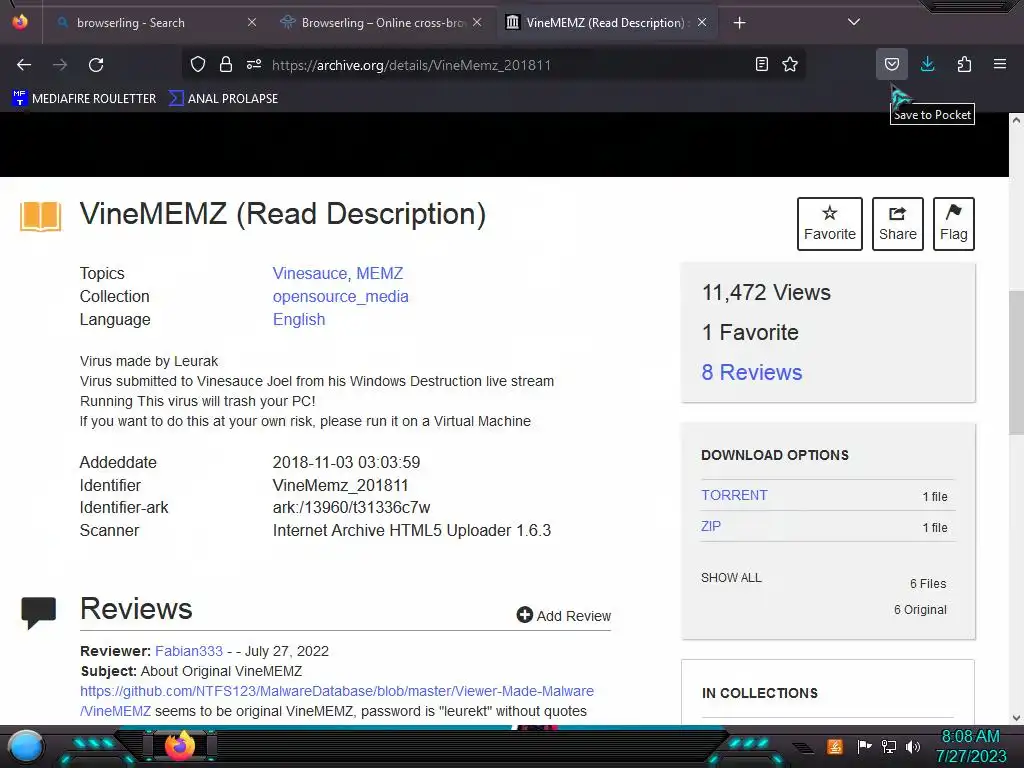
Task: Open the Action Center flag tray icon
Action: coord(864,746)
